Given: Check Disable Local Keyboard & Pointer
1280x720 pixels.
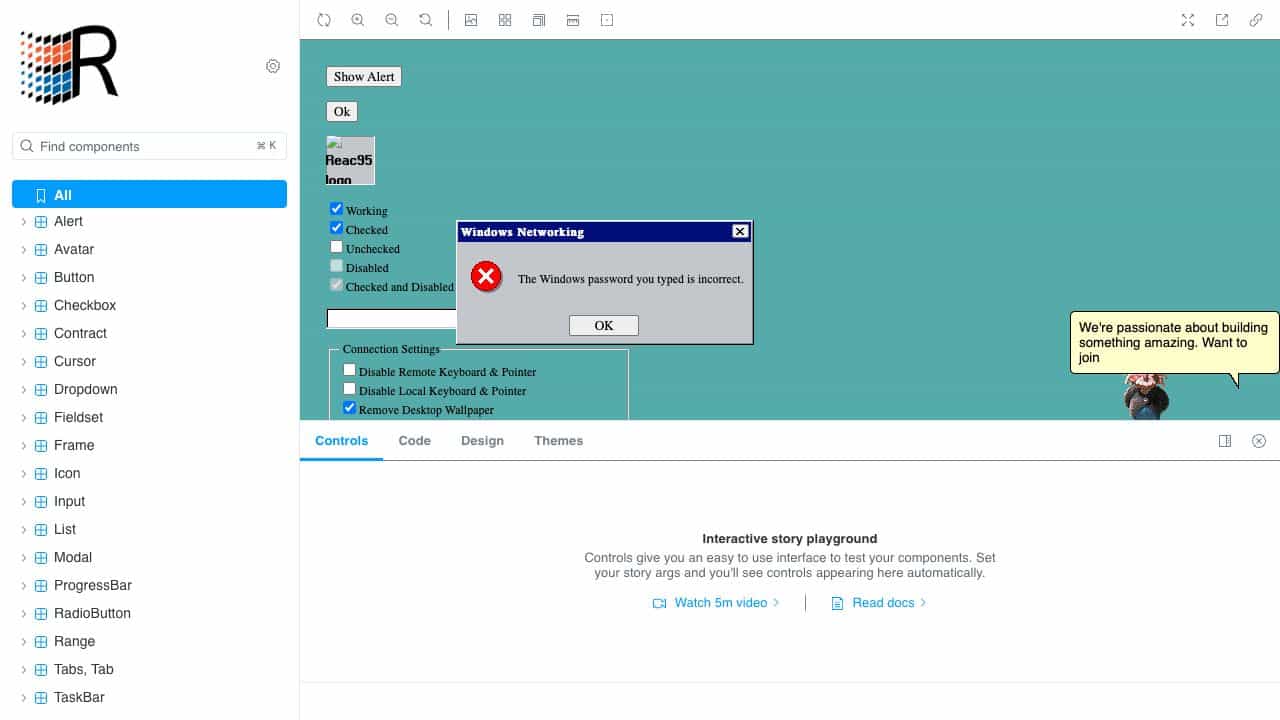Looking at the screenshot, I should (350, 389).
